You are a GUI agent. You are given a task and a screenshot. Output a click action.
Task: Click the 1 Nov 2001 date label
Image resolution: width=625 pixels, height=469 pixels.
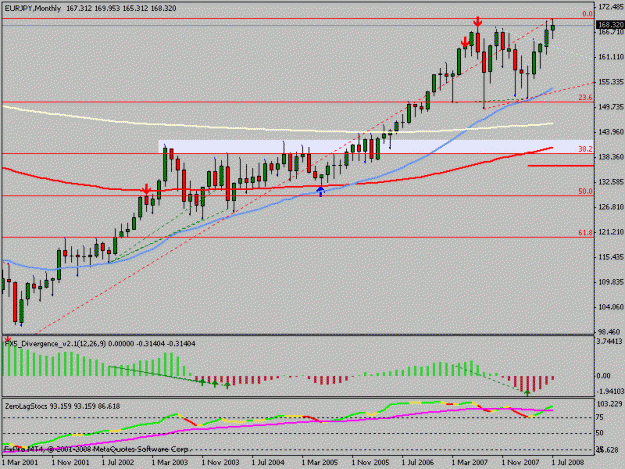[71, 462]
